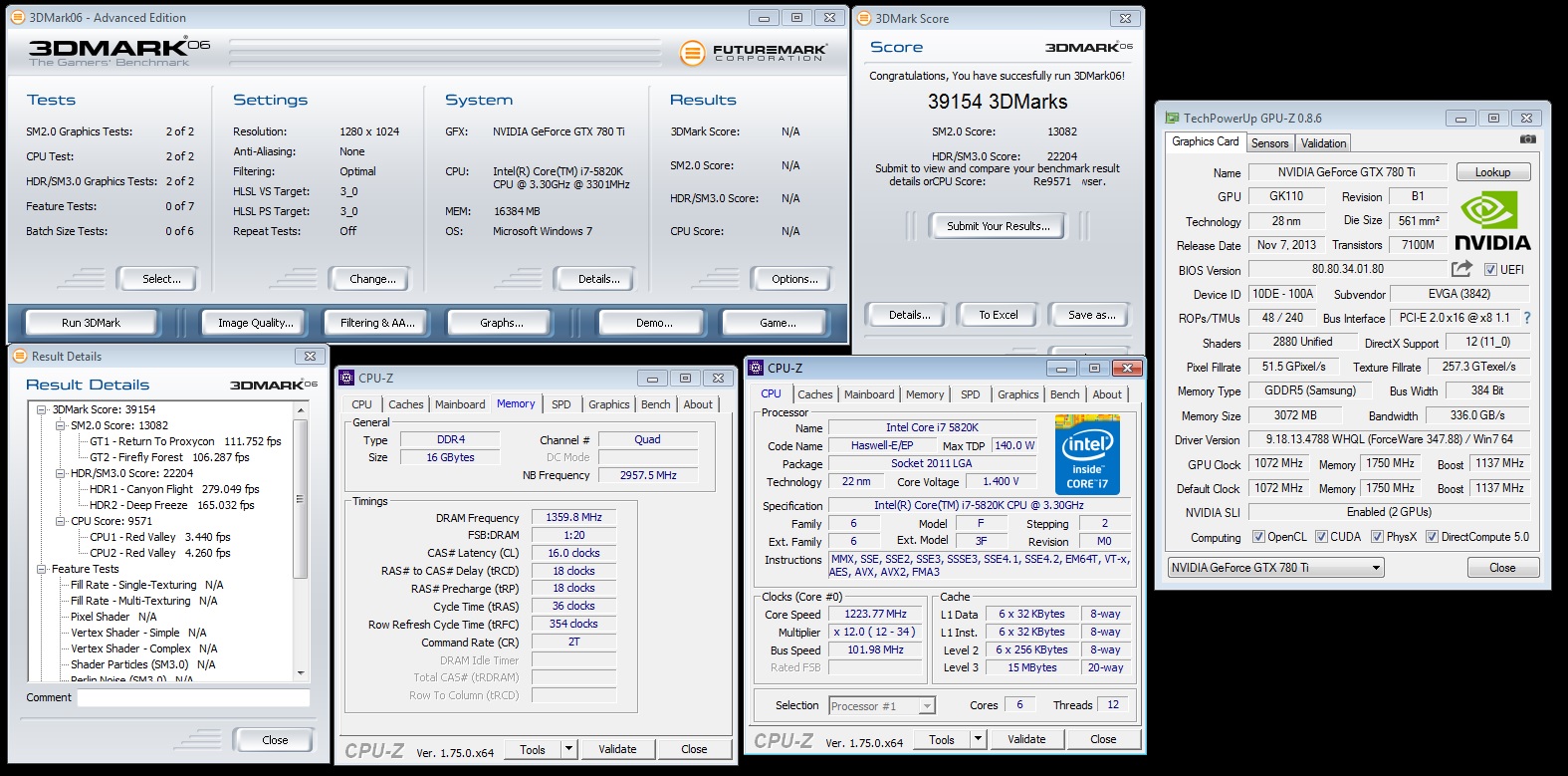Click the Lookup button in GPU-Z
The height and width of the screenshot is (776, 1568).
pos(1492,172)
